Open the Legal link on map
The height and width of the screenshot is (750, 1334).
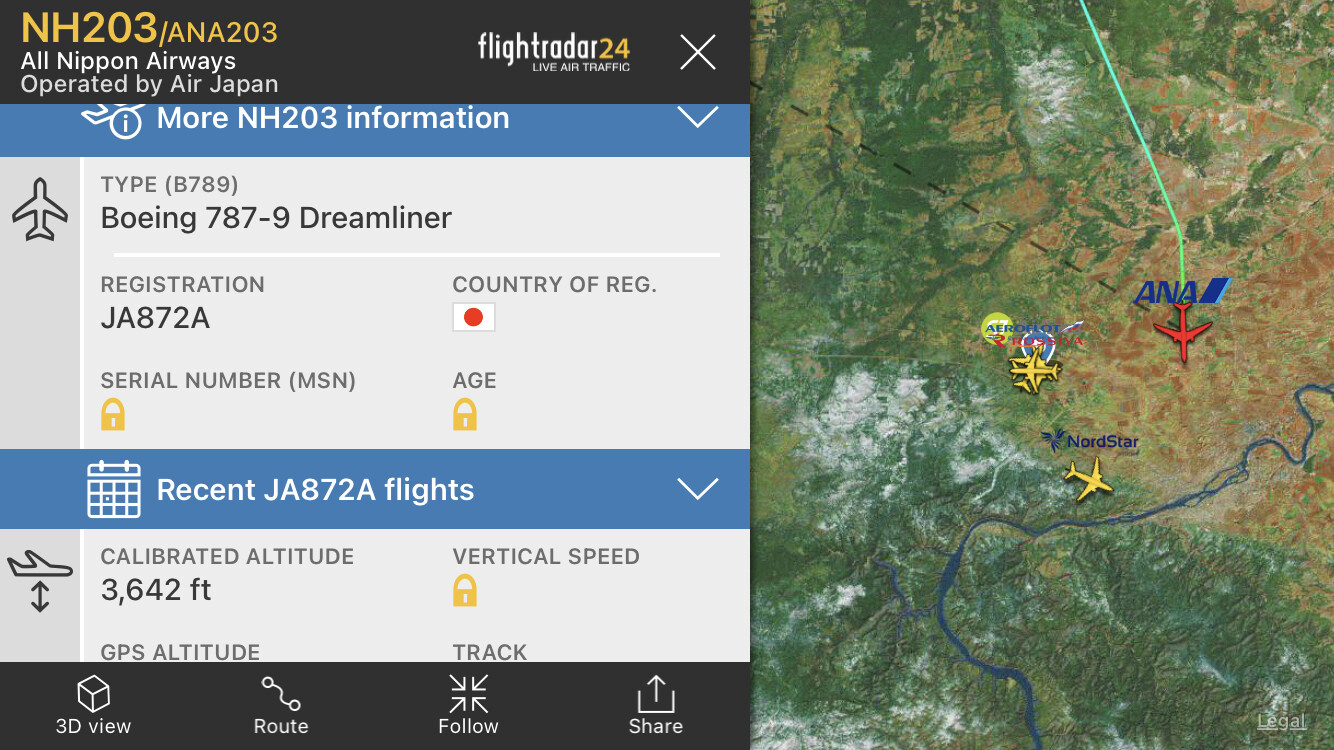[x=1281, y=721]
